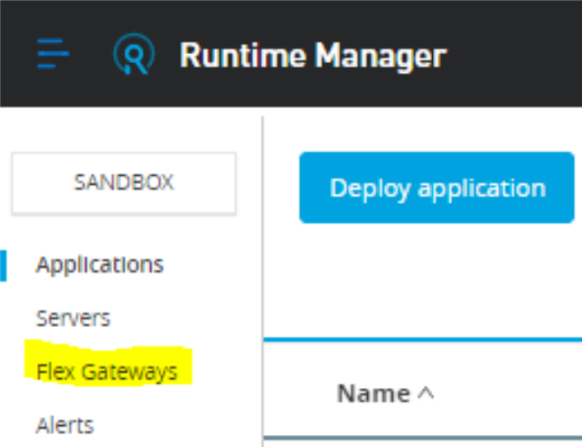582x447 pixels.
Task: Open the Alerts section
Action: click(x=65, y=425)
